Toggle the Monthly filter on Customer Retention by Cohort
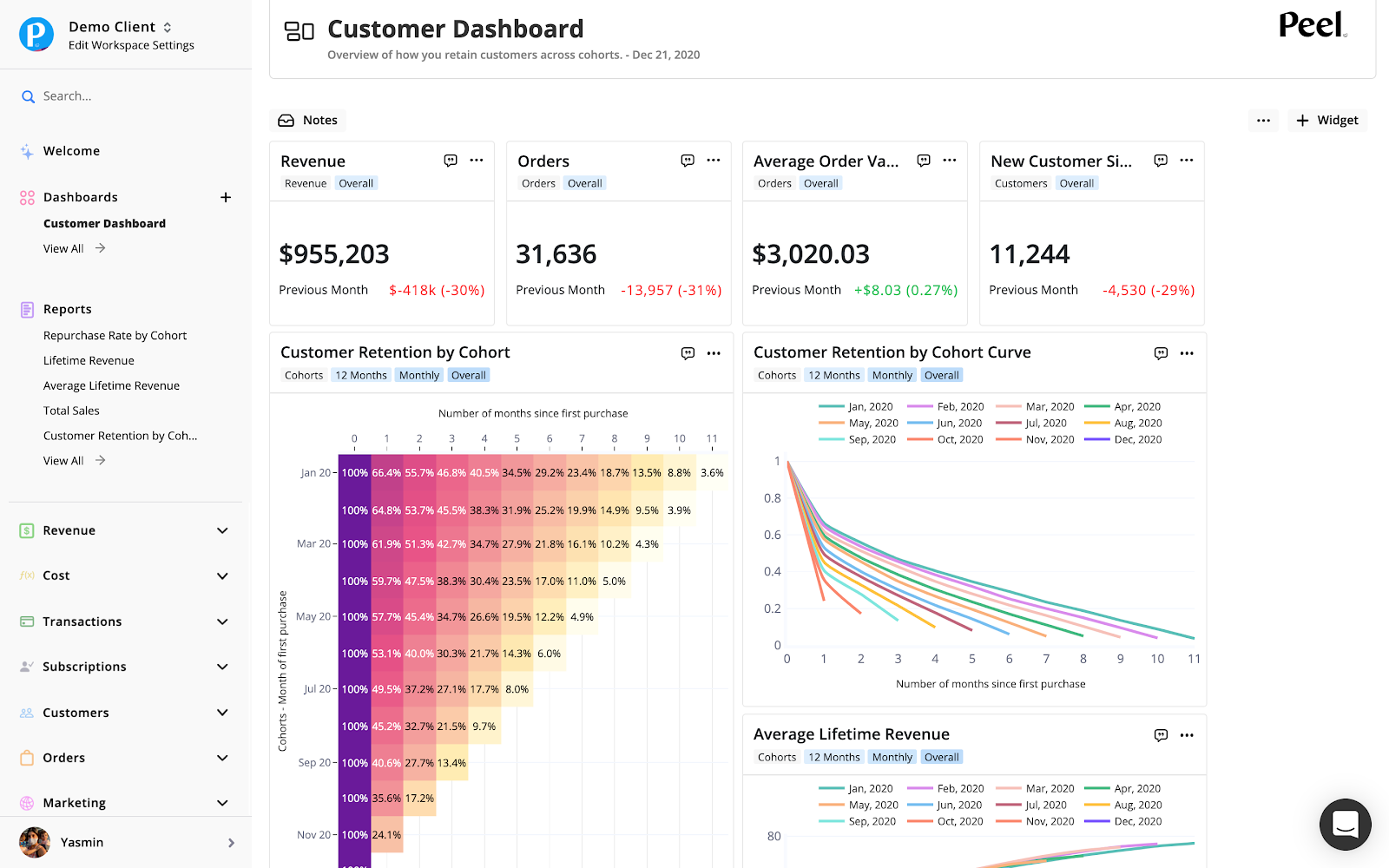The width and height of the screenshot is (1389, 868). tap(418, 374)
